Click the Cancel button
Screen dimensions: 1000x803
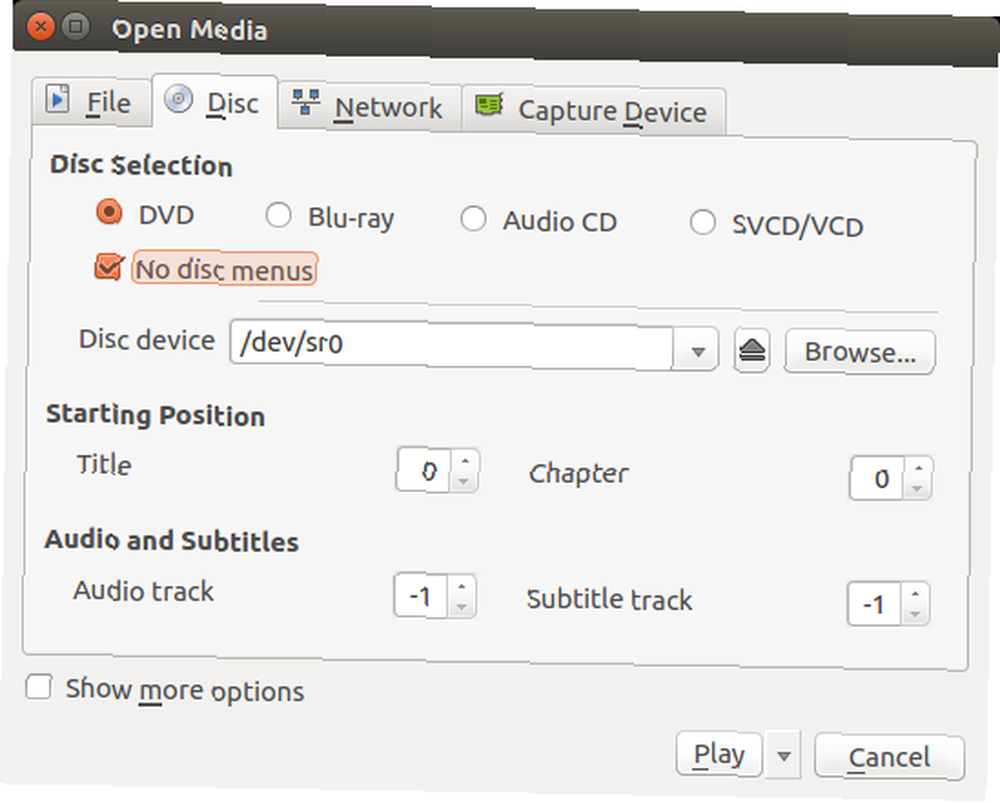point(889,758)
